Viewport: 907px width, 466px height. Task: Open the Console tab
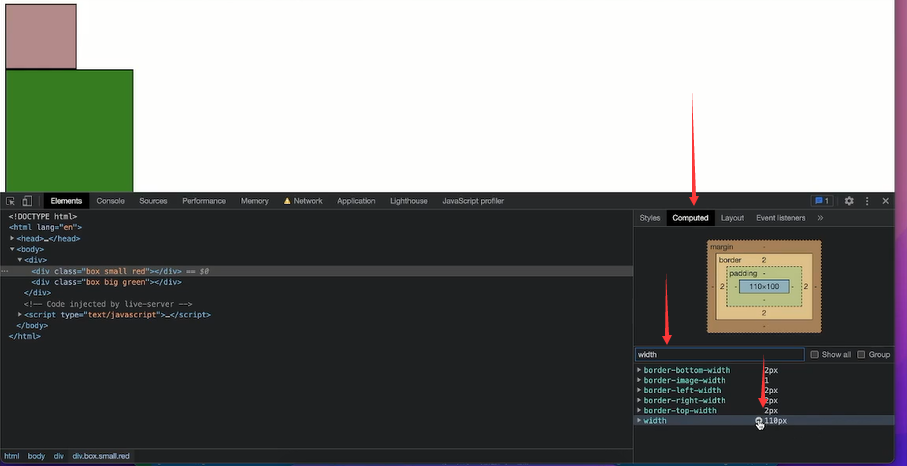pyautogui.click(x=110, y=201)
